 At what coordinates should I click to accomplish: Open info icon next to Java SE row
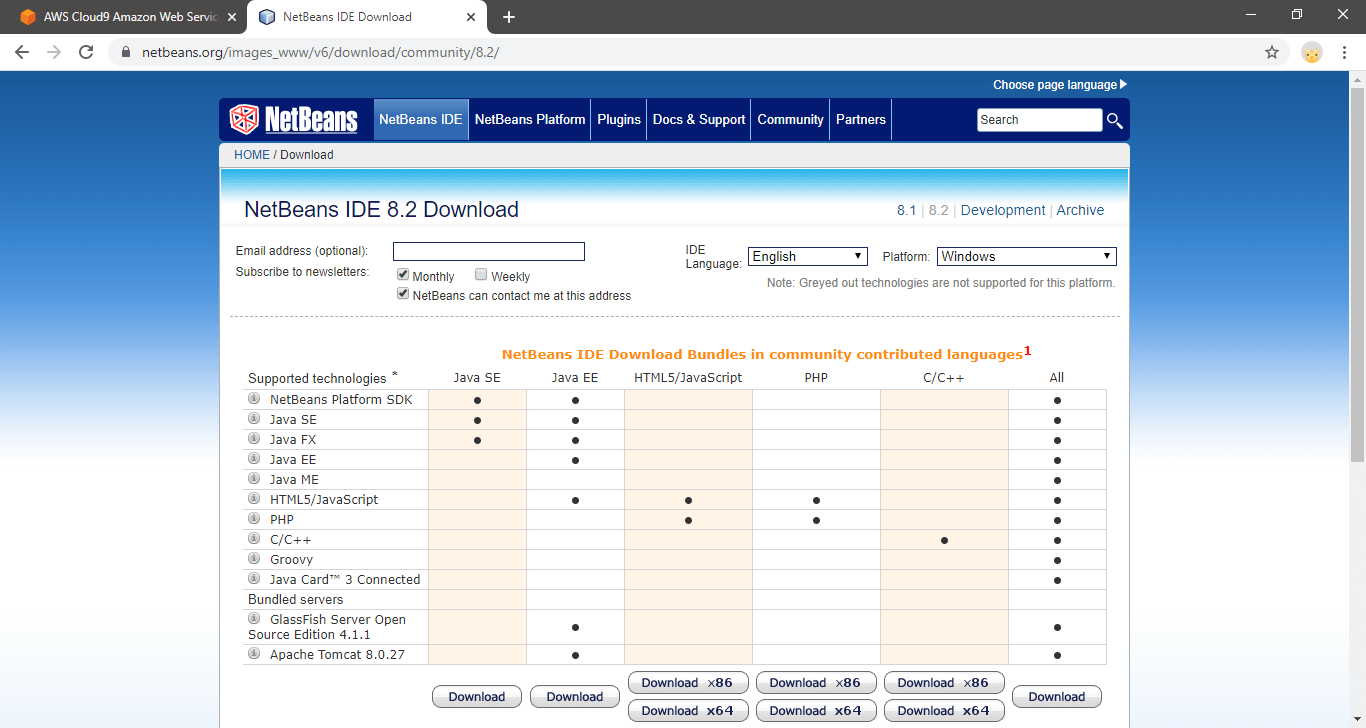click(254, 419)
